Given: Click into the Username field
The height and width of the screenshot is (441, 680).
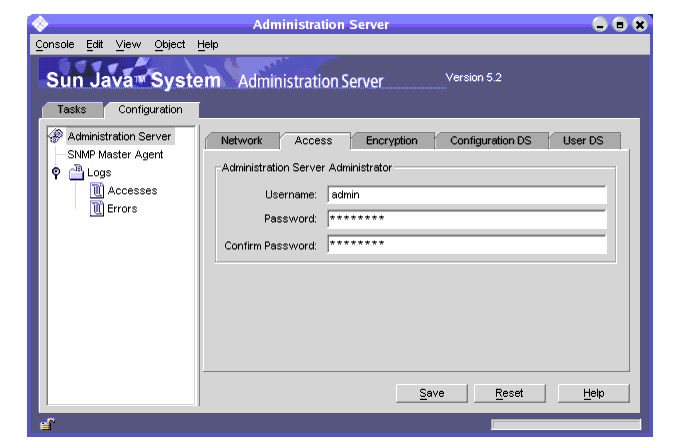Looking at the screenshot, I should 467,195.
